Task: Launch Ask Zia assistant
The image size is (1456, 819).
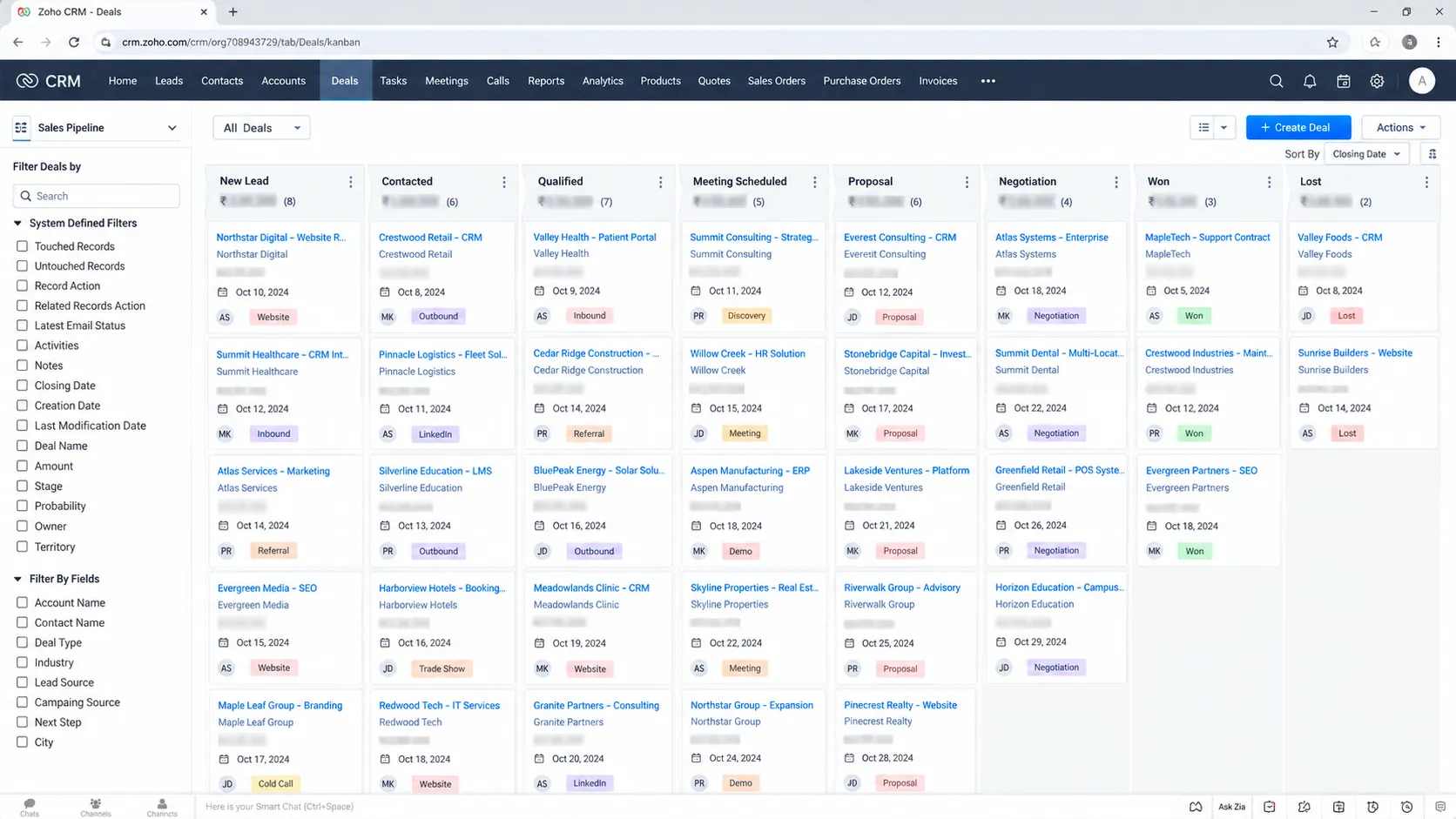Action: (1231, 807)
